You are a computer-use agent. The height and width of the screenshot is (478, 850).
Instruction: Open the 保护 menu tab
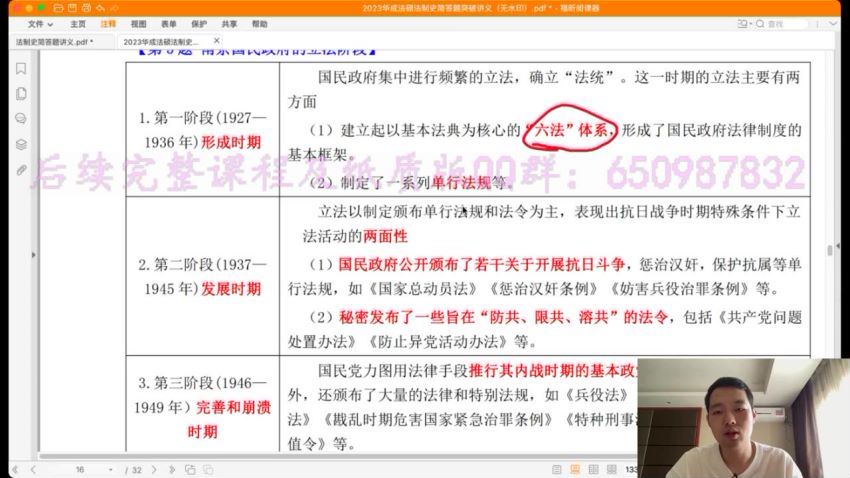(x=198, y=23)
